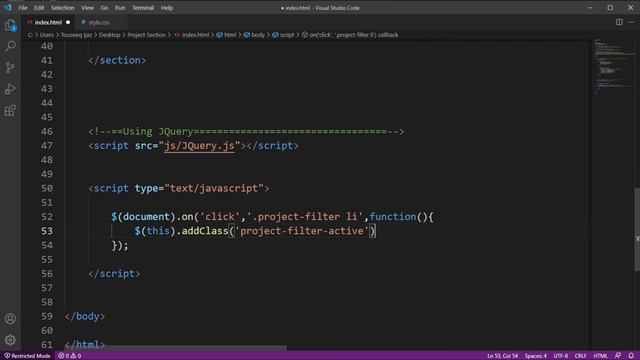Change indentation via Spaces: 4
640x360 pixels.
536,356
